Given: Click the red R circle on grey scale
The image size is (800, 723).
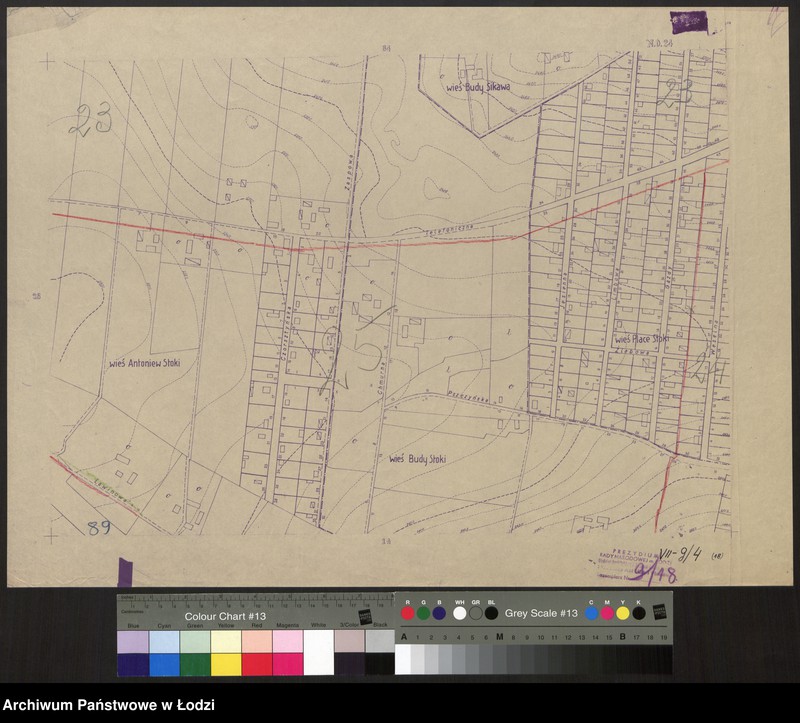Looking at the screenshot, I should point(408,613).
